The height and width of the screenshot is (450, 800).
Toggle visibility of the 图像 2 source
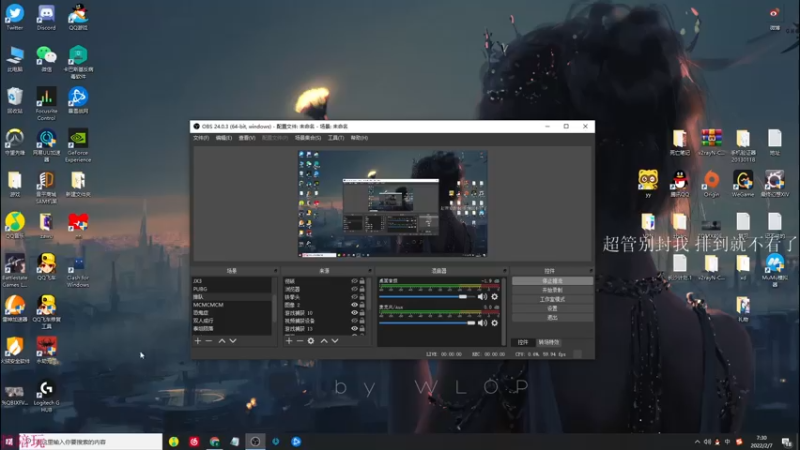tap(354, 305)
